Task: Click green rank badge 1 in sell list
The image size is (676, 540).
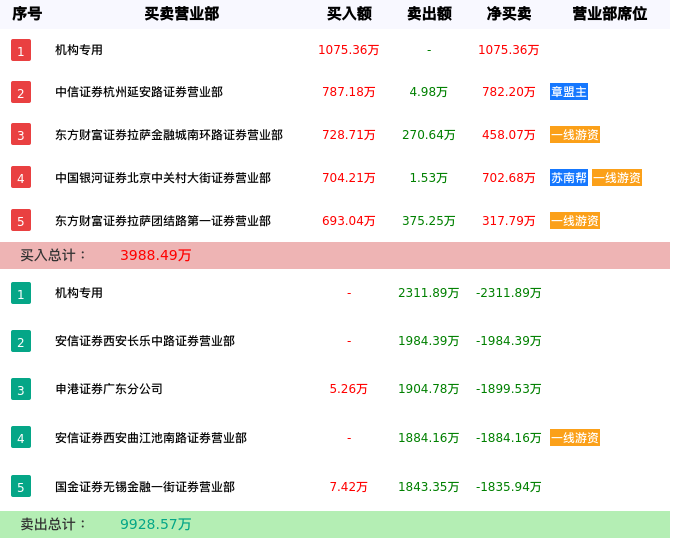Action: [21, 293]
